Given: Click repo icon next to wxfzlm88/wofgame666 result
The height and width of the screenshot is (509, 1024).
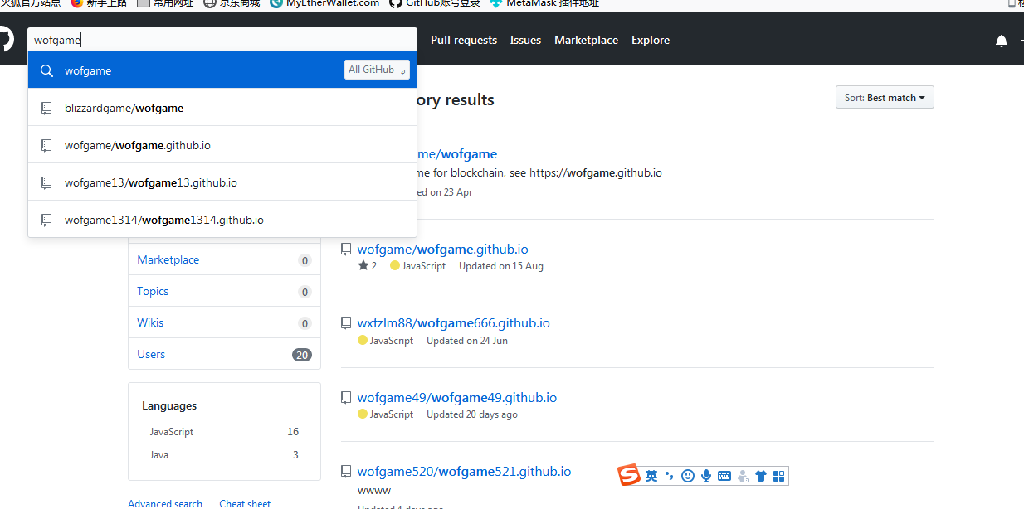Looking at the screenshot, I should click(346, 323).
